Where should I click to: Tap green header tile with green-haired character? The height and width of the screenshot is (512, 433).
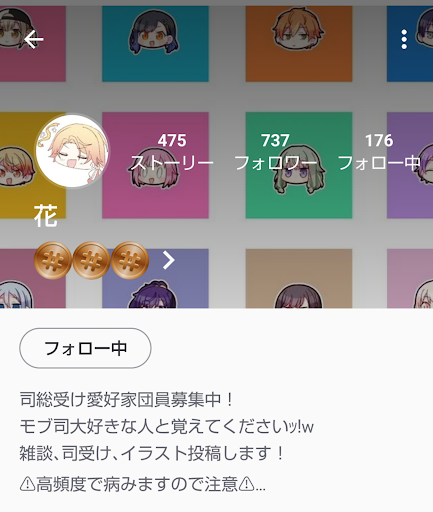pos(299,165)
